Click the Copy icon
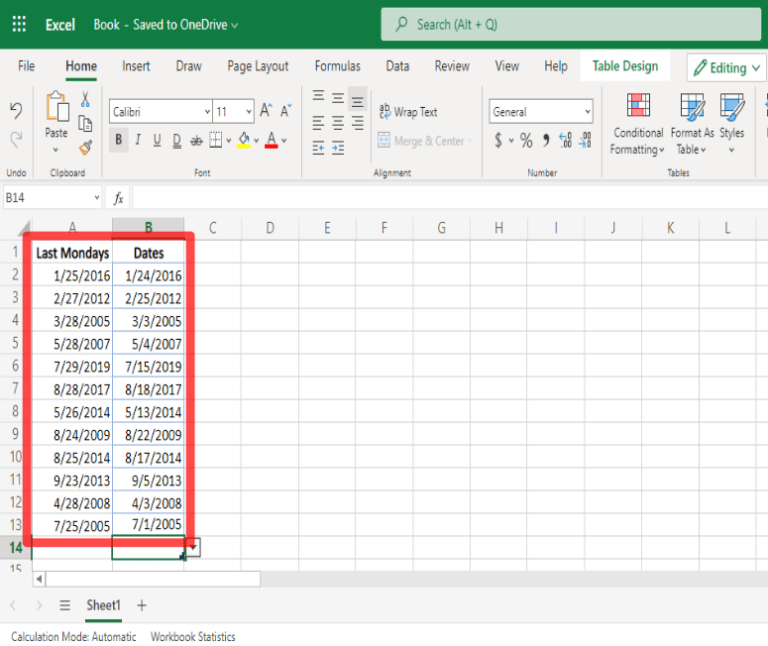Viewport: 768px width, 646px height. click(x=85, y=124)
